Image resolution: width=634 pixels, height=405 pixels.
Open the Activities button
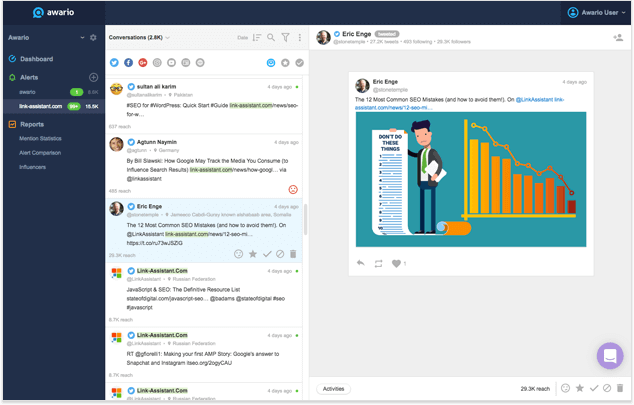click(334, 389)
